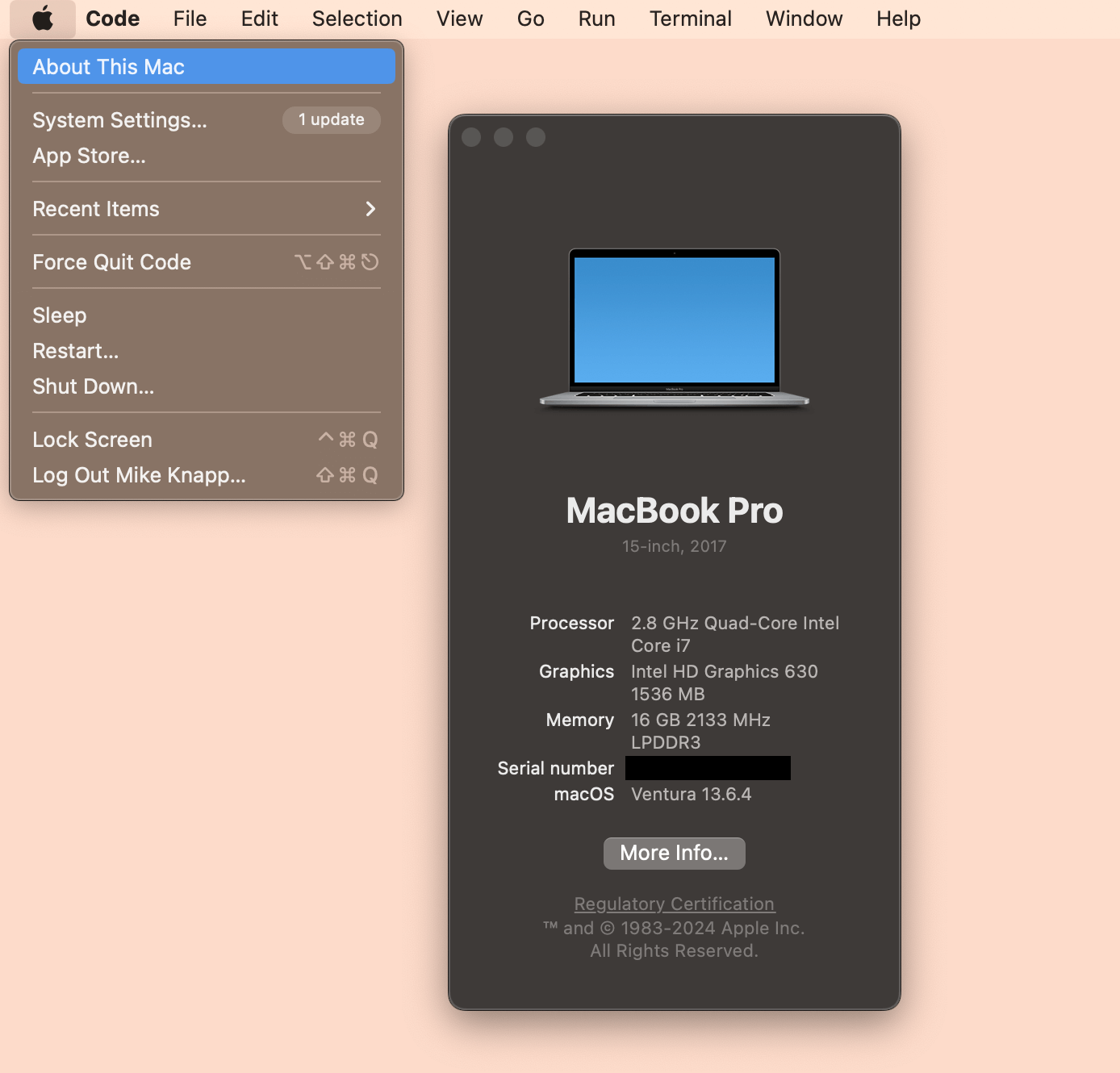The width and height of the screenshot is (1120, 1073).
Task: Click the Serial number label
Action: (556, 769)
